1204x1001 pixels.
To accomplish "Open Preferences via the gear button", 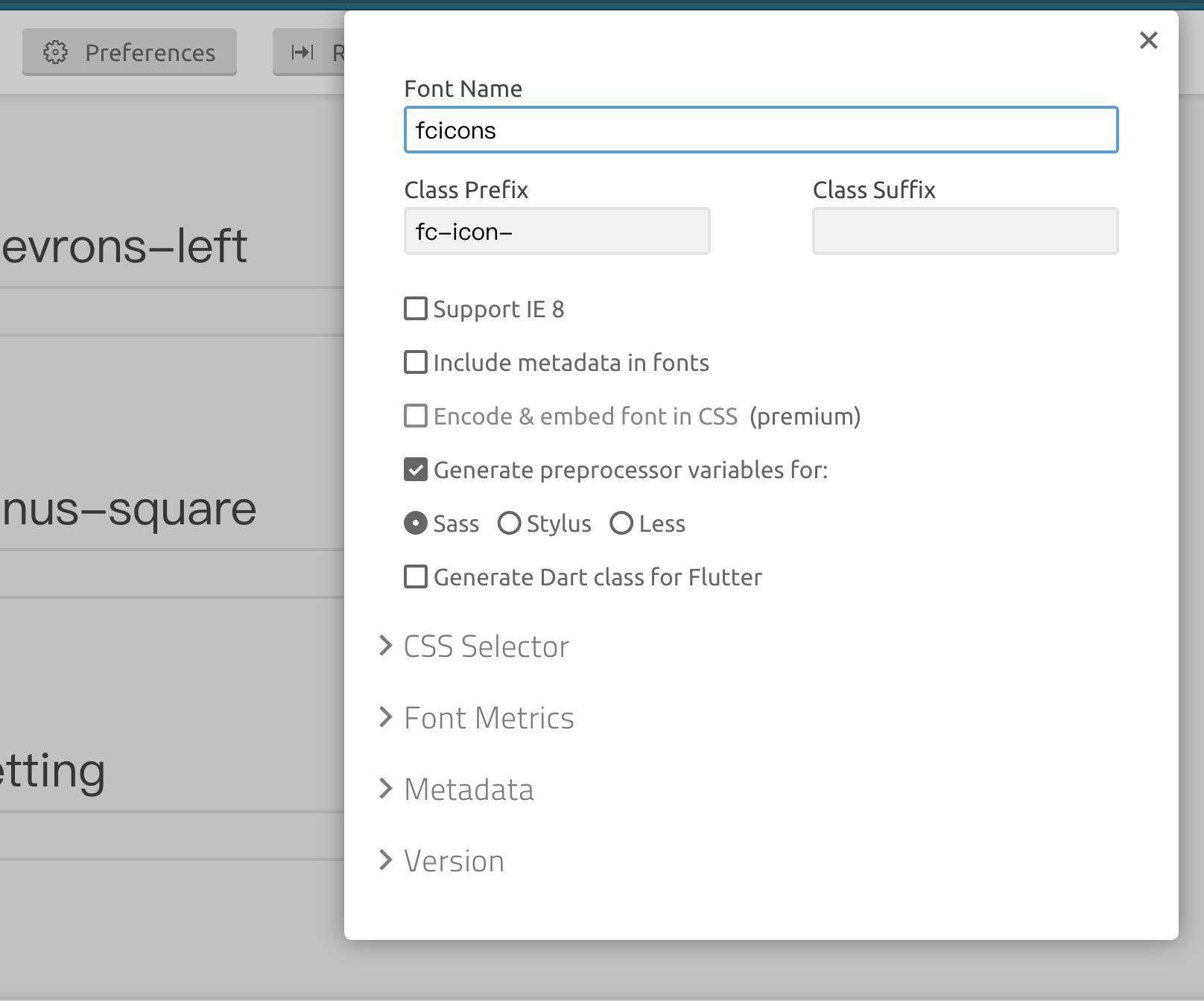I will tap(130, 52).
